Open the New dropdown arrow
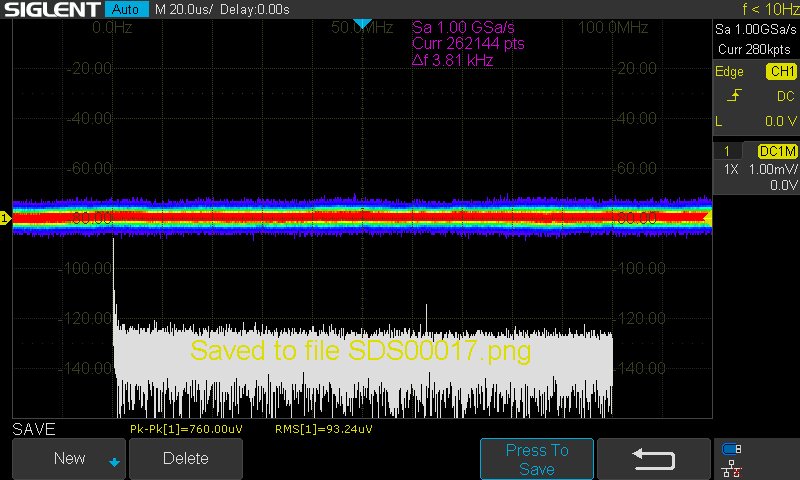This screenshot has width=800, height=480. pos(114,462)
